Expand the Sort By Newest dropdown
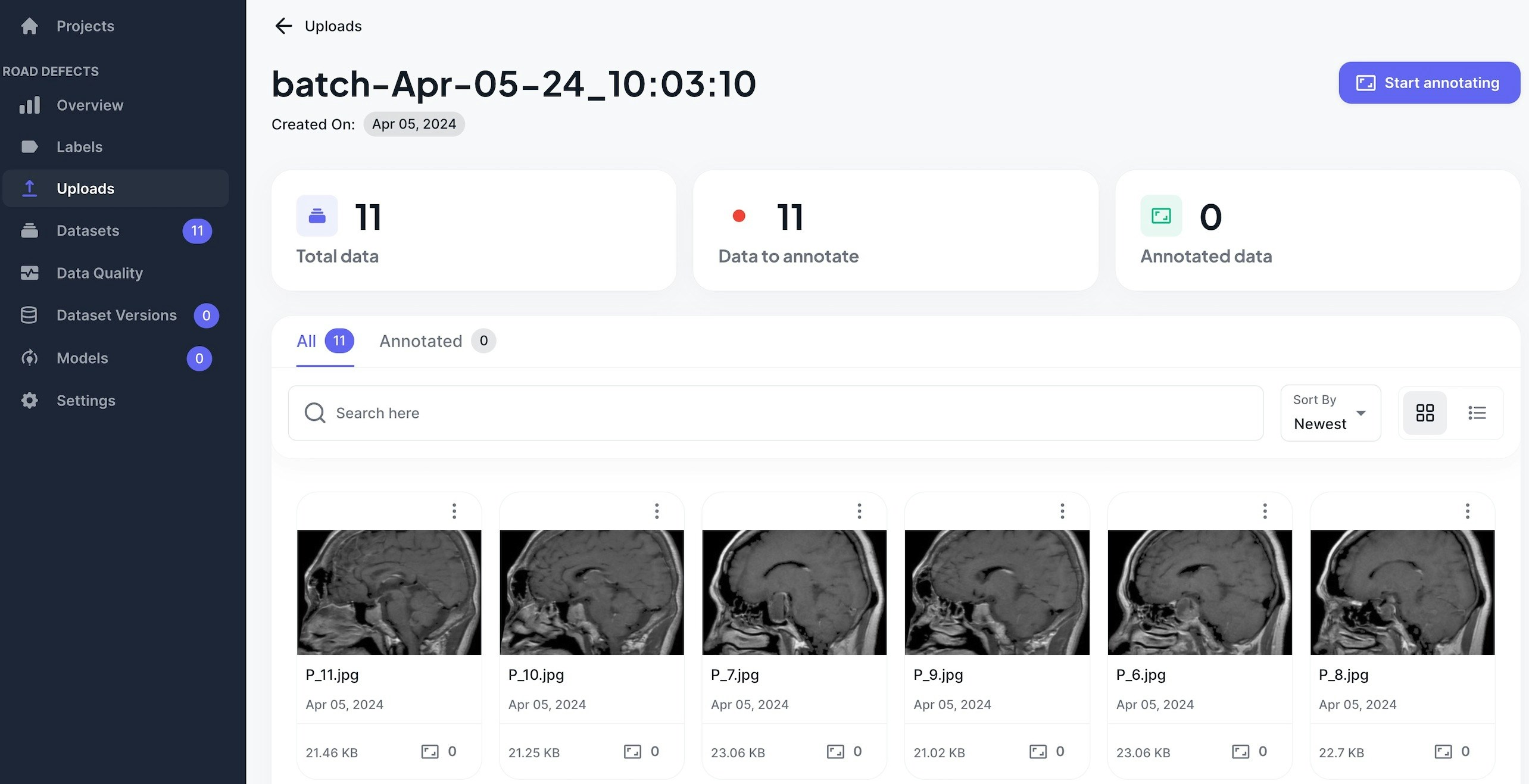Screen dimensions: 1529x784 tap(1330, 413)
